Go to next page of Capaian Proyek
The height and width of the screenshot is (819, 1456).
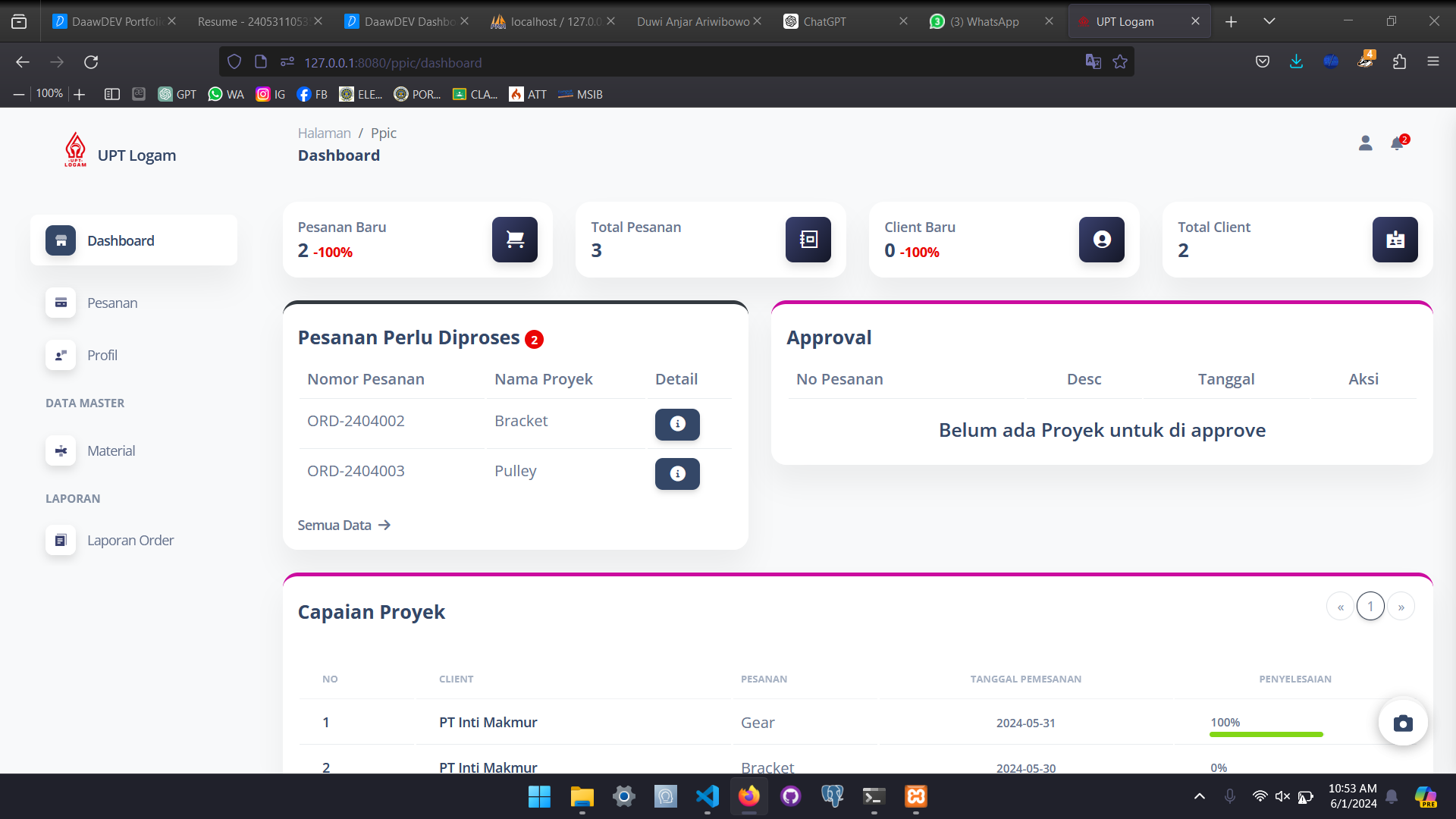1401,607
